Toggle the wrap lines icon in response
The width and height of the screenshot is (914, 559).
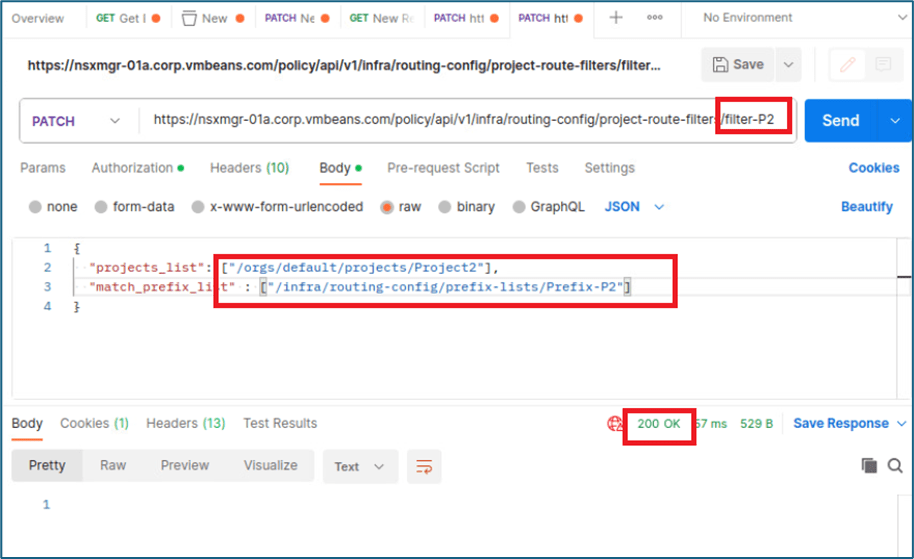(424, 466)
